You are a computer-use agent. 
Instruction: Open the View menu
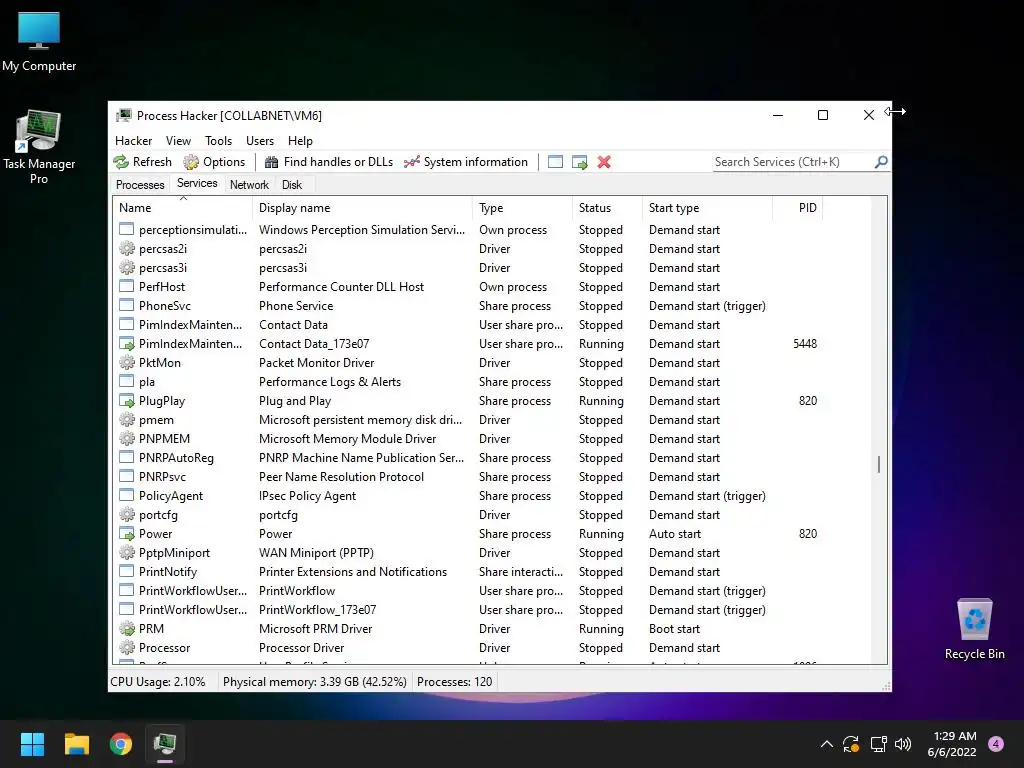point(178,141)
